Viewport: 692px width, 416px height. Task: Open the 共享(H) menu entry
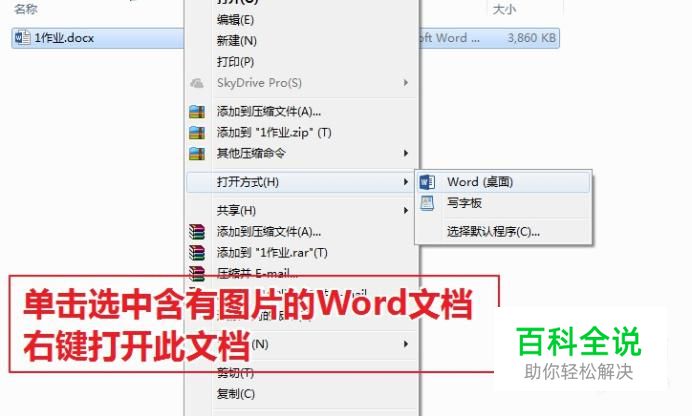pyautogui.click(x=236, y=210)
